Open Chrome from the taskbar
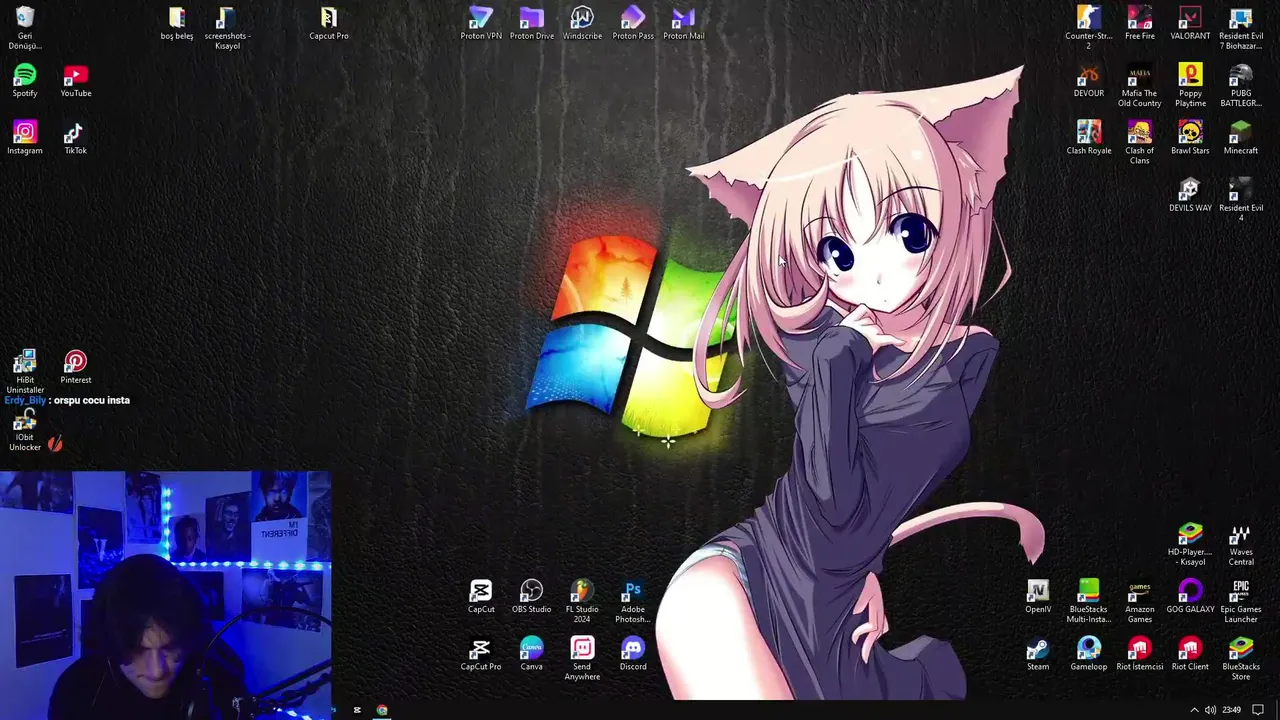 pos(382,710)
